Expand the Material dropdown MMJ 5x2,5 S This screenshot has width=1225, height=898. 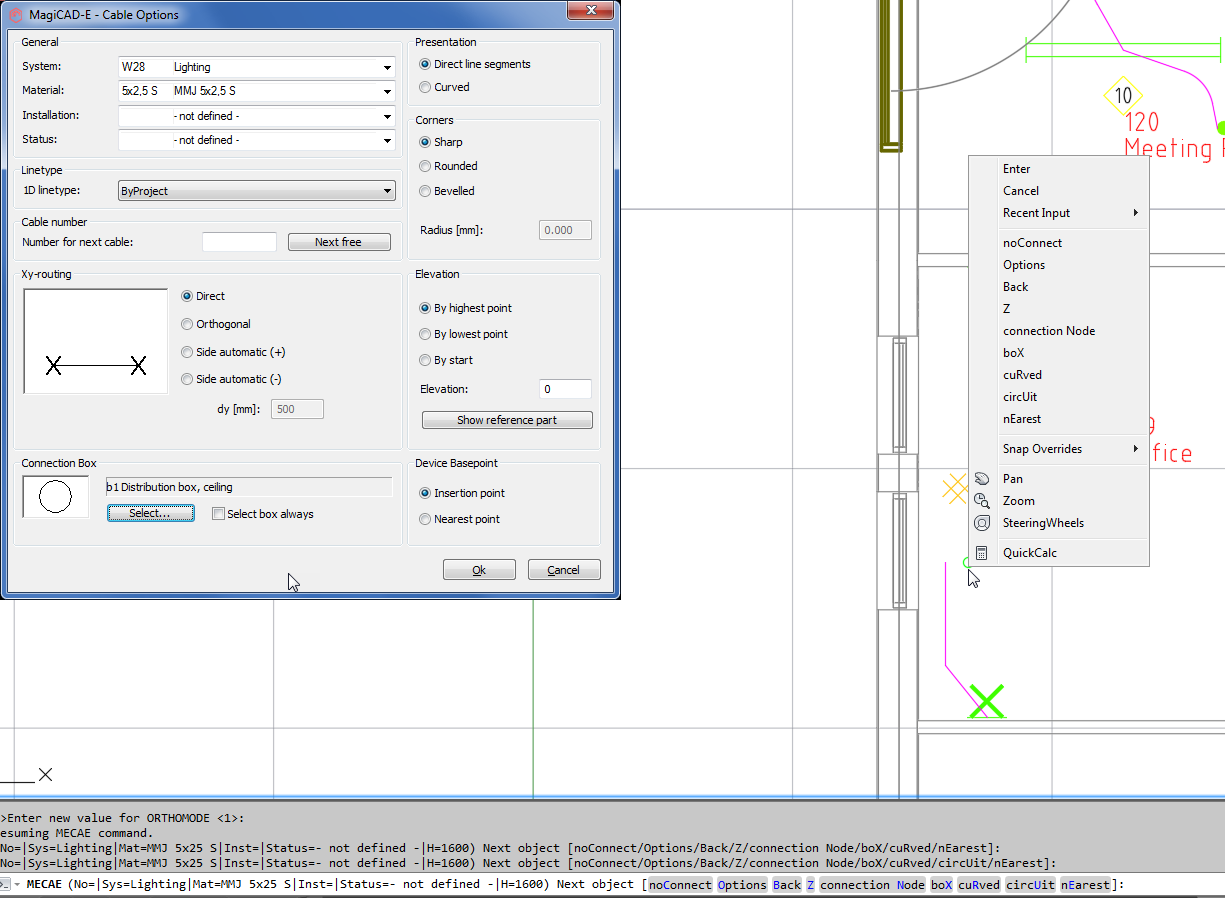point(387,92)
